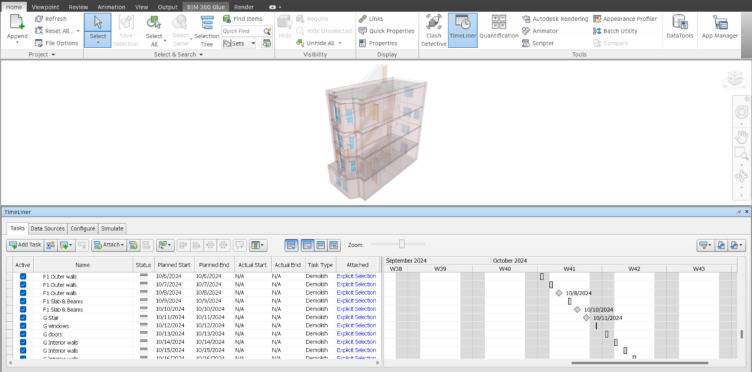Click the Insert Task icon next to Add Task
The height and width of the screenshot is (372, 752).
(x=50, y=245)
